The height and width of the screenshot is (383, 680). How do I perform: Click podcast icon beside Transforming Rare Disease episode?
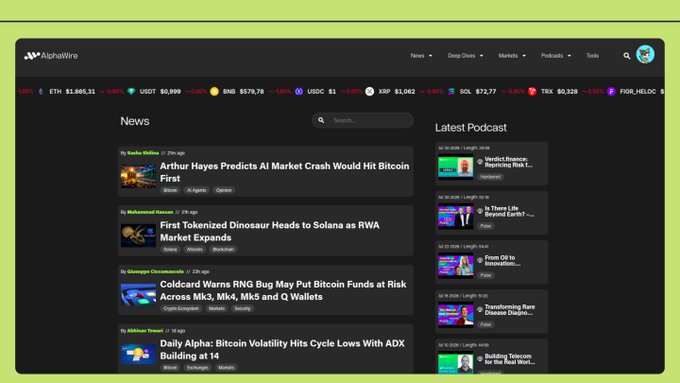point(480,310)
